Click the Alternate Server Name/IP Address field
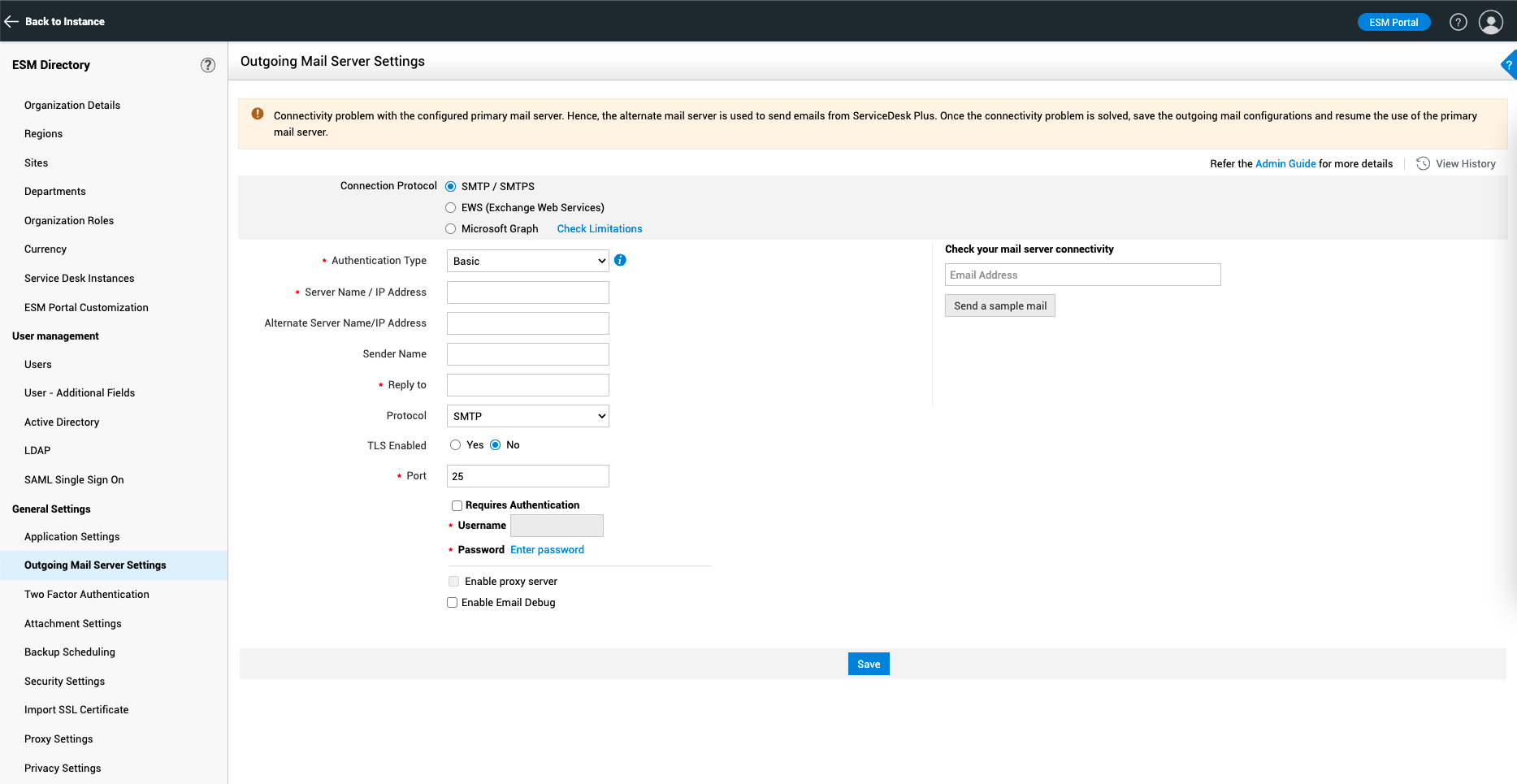Viewport: 1517px width, 784px height. pos(528,323)
